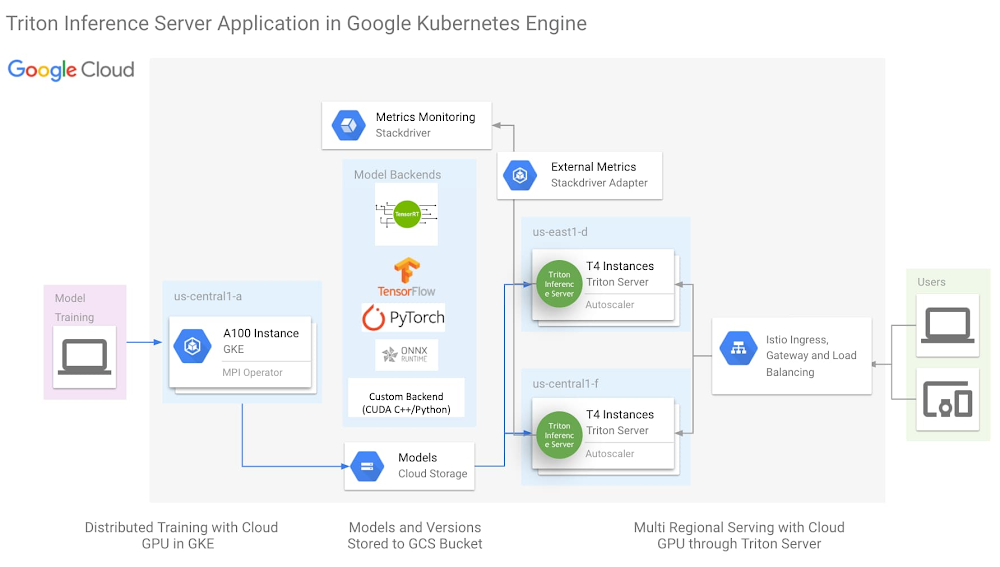Click Multi Regional Serving with Cloud GPU caption
1000x567 pixels.
(739, 536)
